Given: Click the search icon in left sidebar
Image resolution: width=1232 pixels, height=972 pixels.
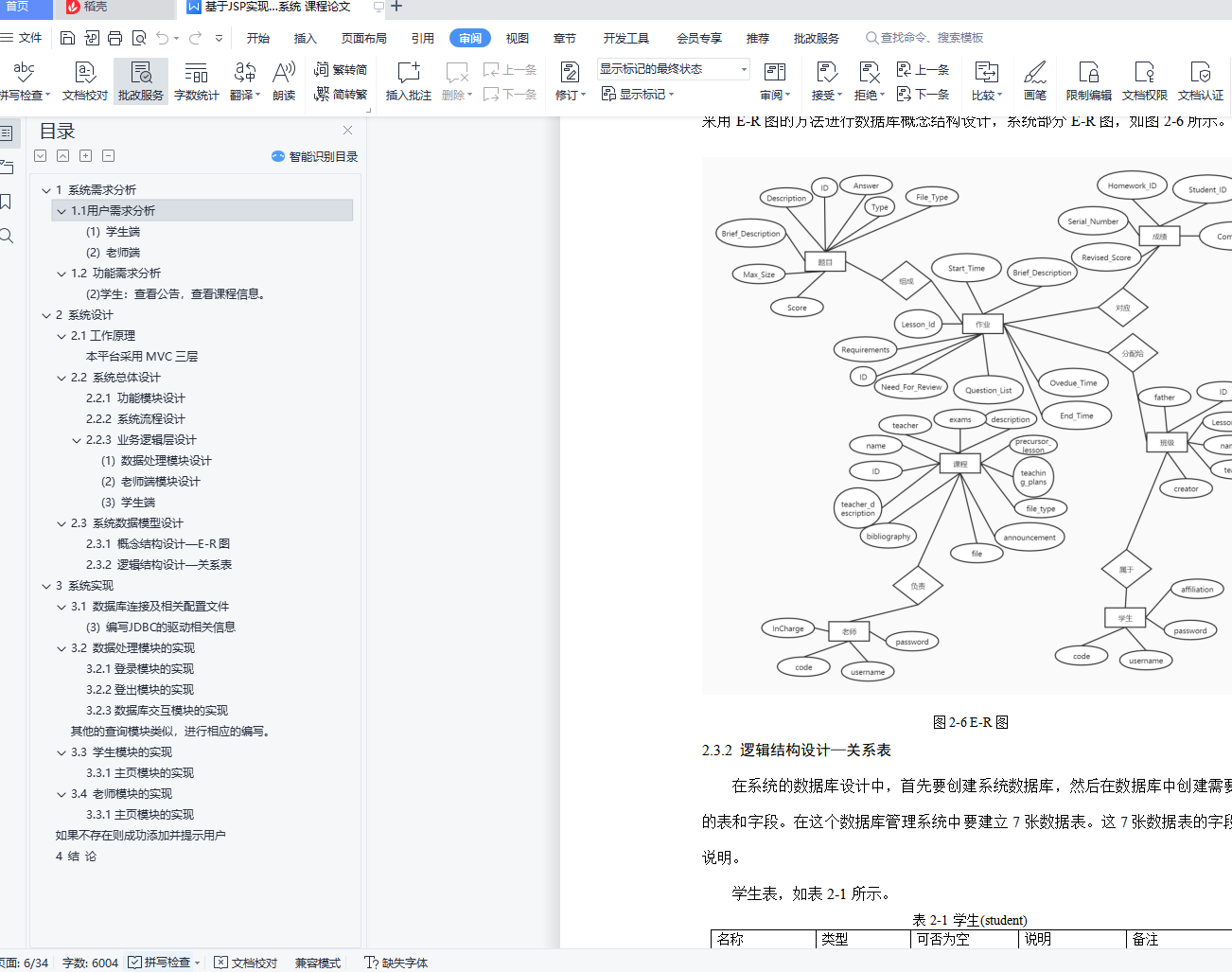Looking at the screenshot, I should click(x=7, y=236).
